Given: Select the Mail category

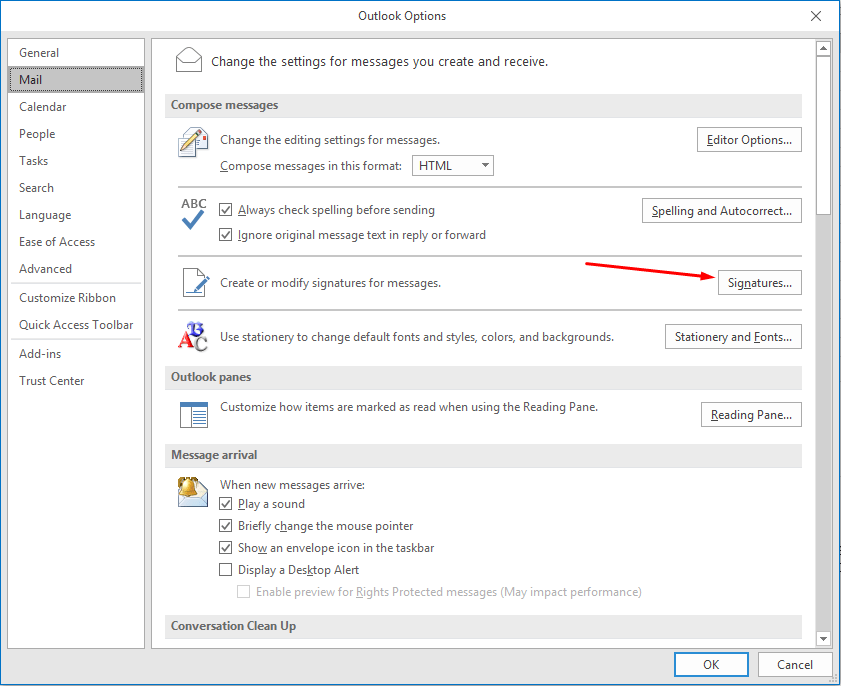Looking at the screenshot, I should [76, 79].
